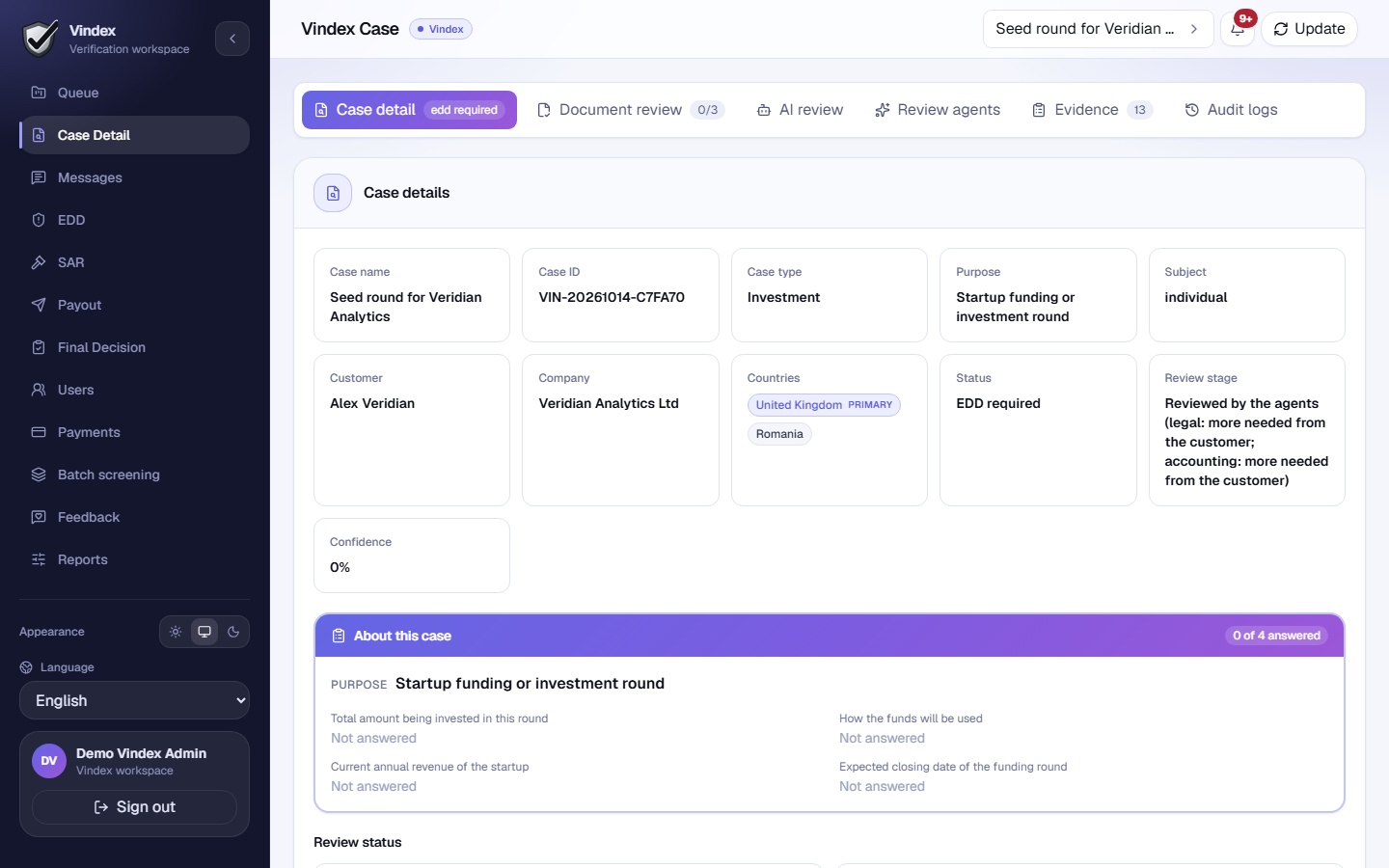Click the Case details document icon

click(333, 193)
